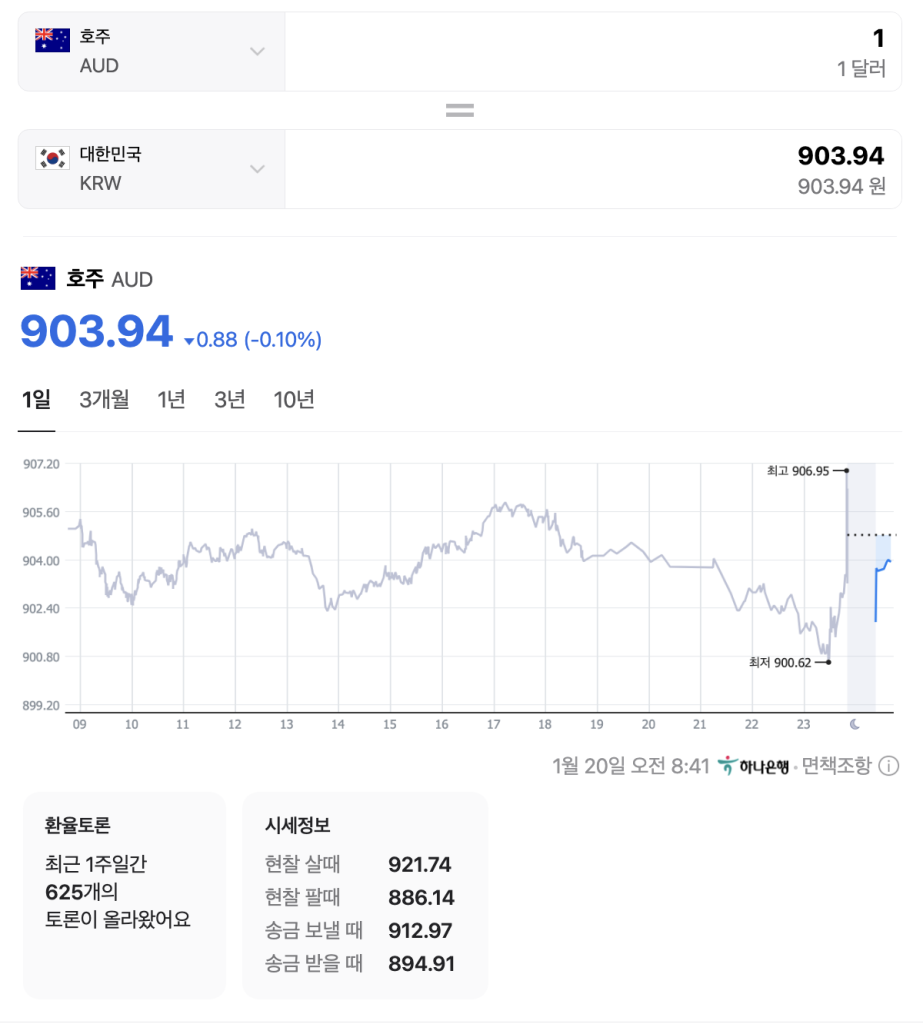Image resolution: width=923 pixels, height=1024 pixels.
Task: Open the 면책조항 disclaimer link
Action: click(837, 765)
